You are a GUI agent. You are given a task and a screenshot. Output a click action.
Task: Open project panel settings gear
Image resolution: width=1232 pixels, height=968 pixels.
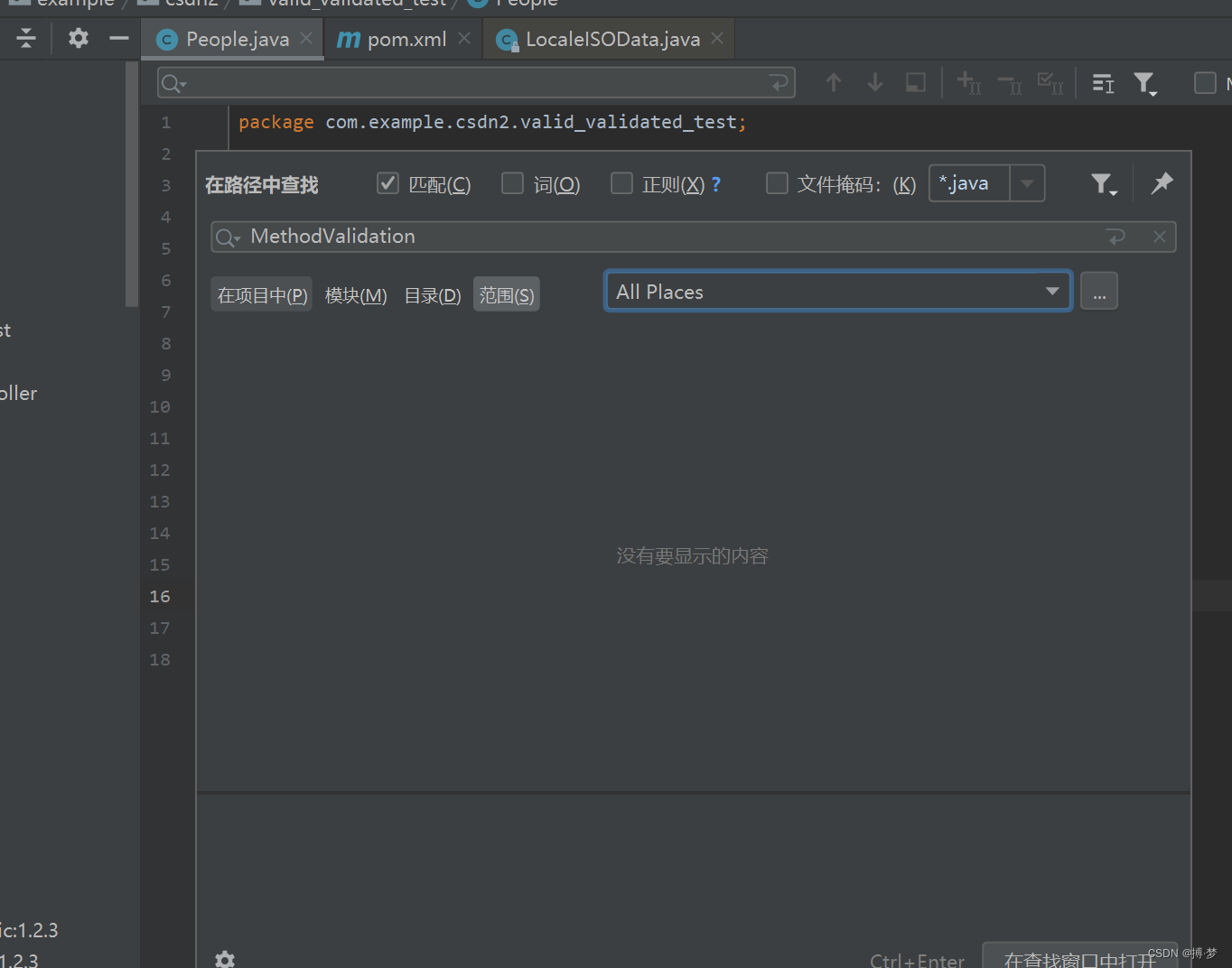(x=79, y=38)
